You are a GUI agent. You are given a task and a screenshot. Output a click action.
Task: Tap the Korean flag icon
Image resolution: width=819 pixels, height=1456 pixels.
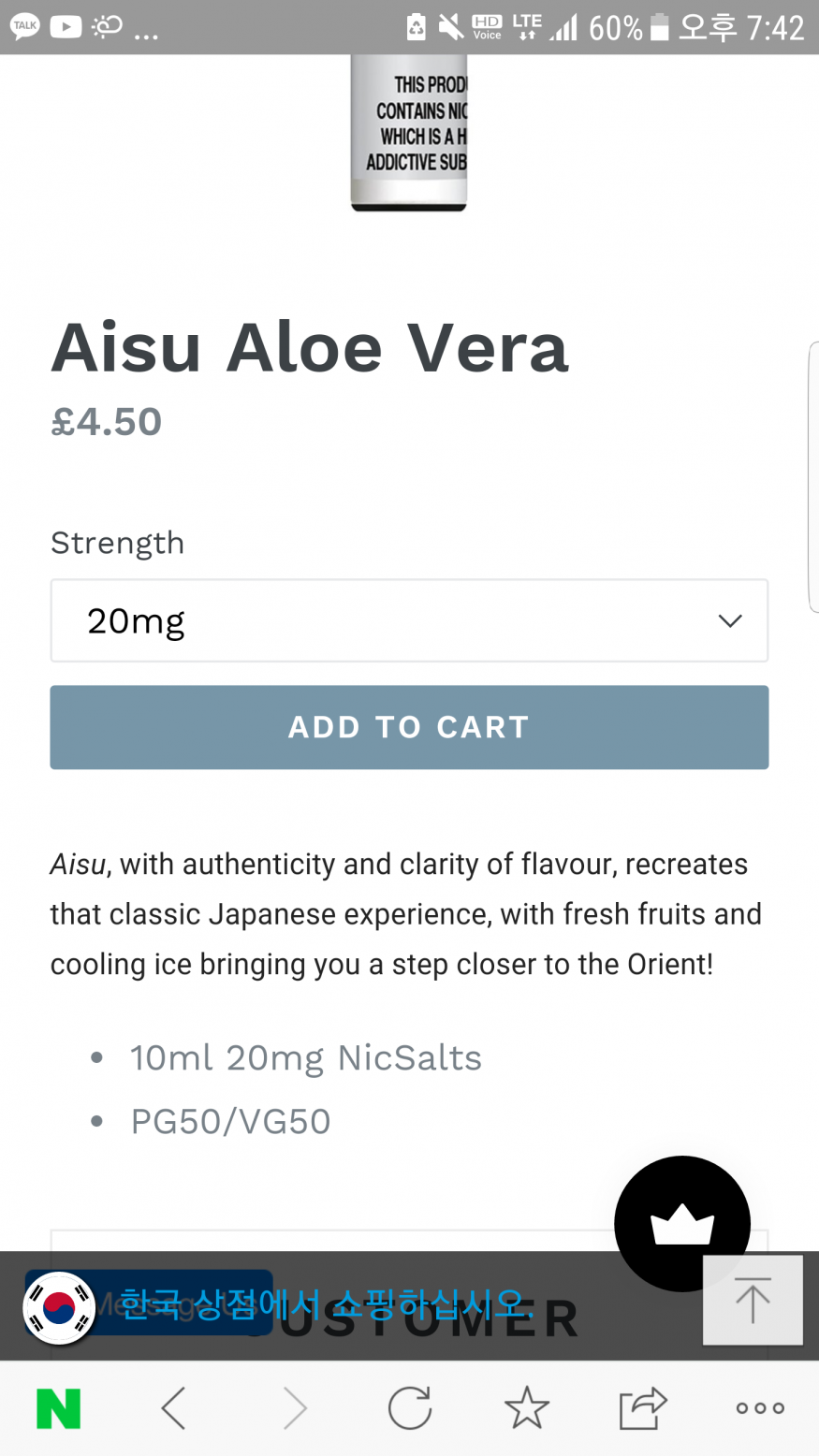(x=59, y=1307)
